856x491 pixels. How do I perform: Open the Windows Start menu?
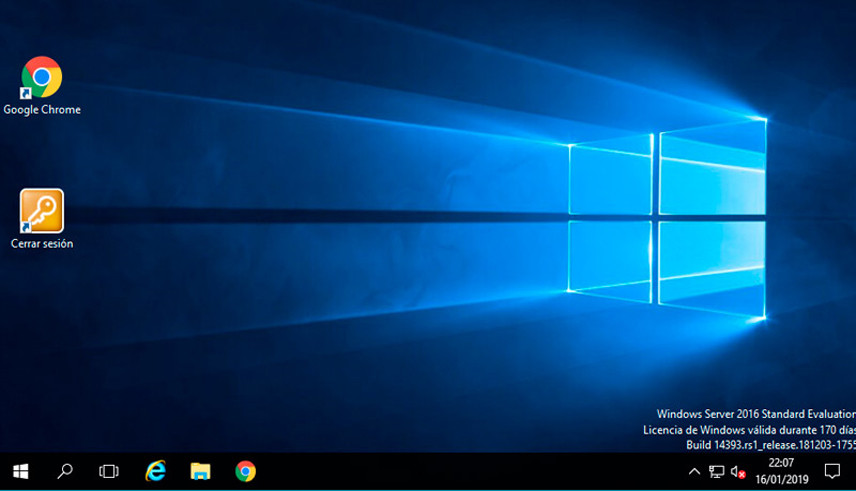pos(20,471)
